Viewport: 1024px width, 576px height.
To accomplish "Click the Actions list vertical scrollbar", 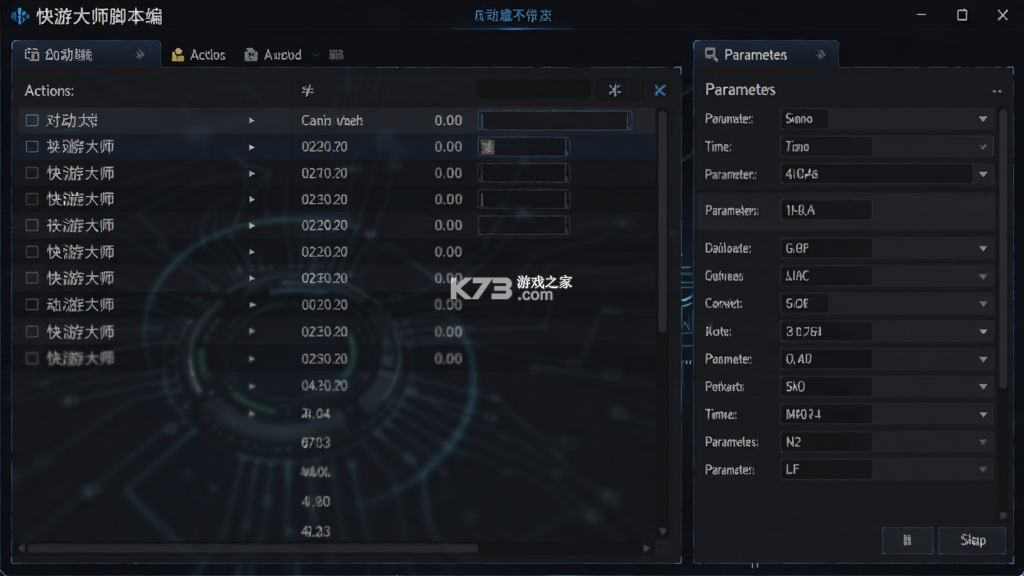I will [x=662, y=222].
